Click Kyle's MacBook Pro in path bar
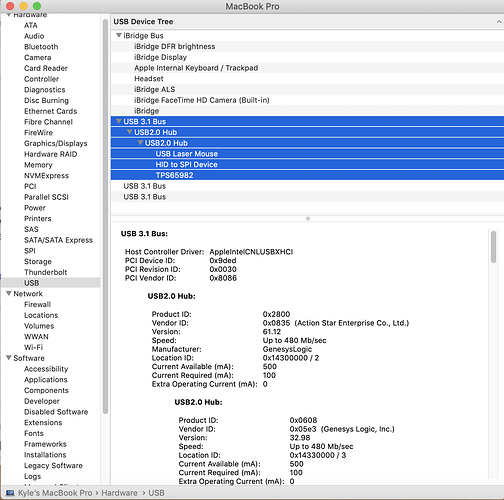The image size is (504, 500). pyautogui.click(x=55, y=493)
